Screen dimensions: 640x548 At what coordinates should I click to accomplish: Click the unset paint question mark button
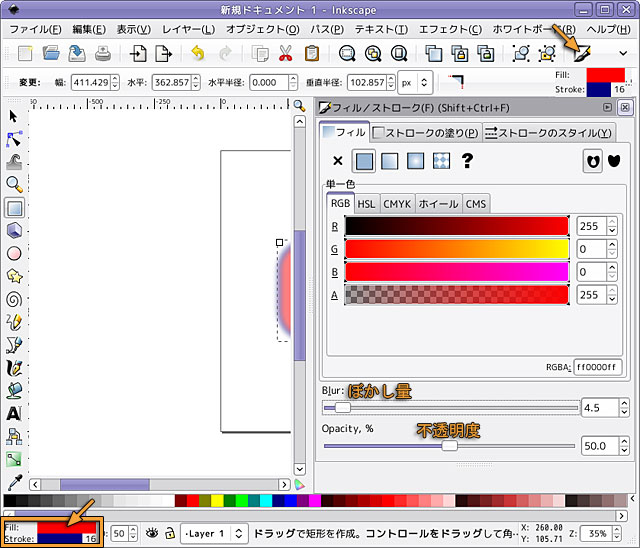coord(466,160)
